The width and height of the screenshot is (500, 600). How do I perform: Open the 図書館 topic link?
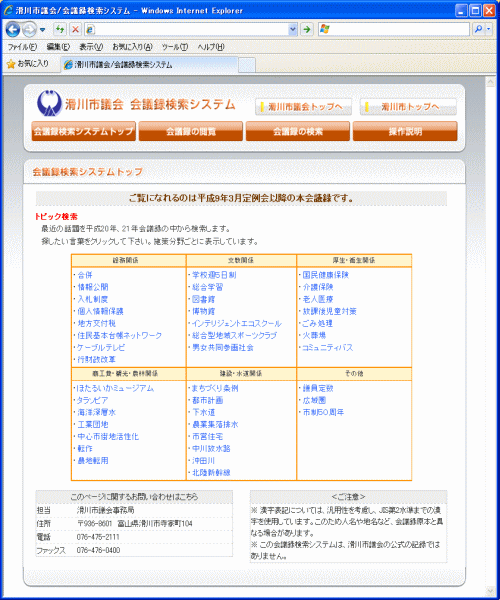tap(204, 299)
